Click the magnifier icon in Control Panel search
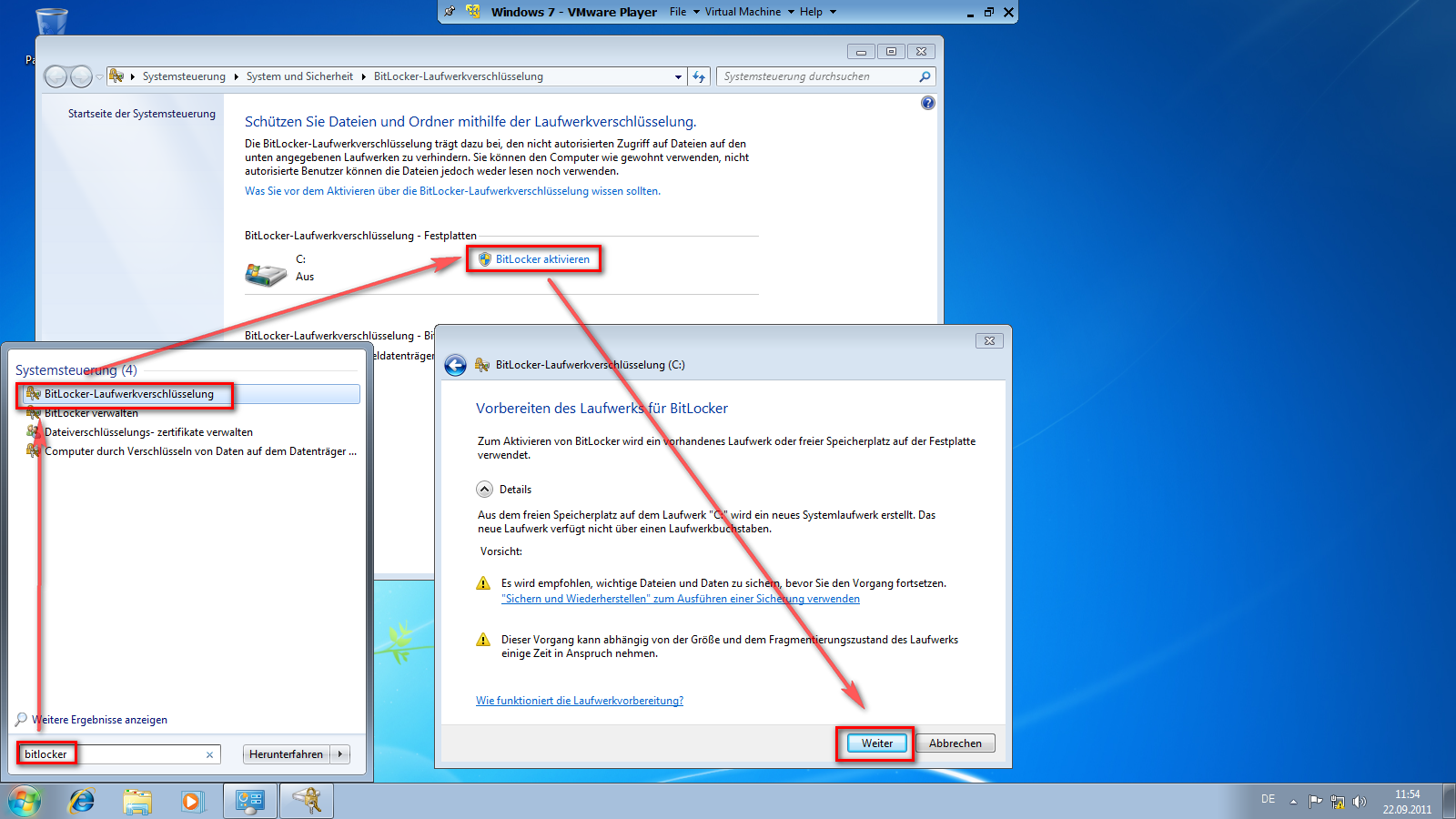 pyautogui.click(x=925, y=76)
